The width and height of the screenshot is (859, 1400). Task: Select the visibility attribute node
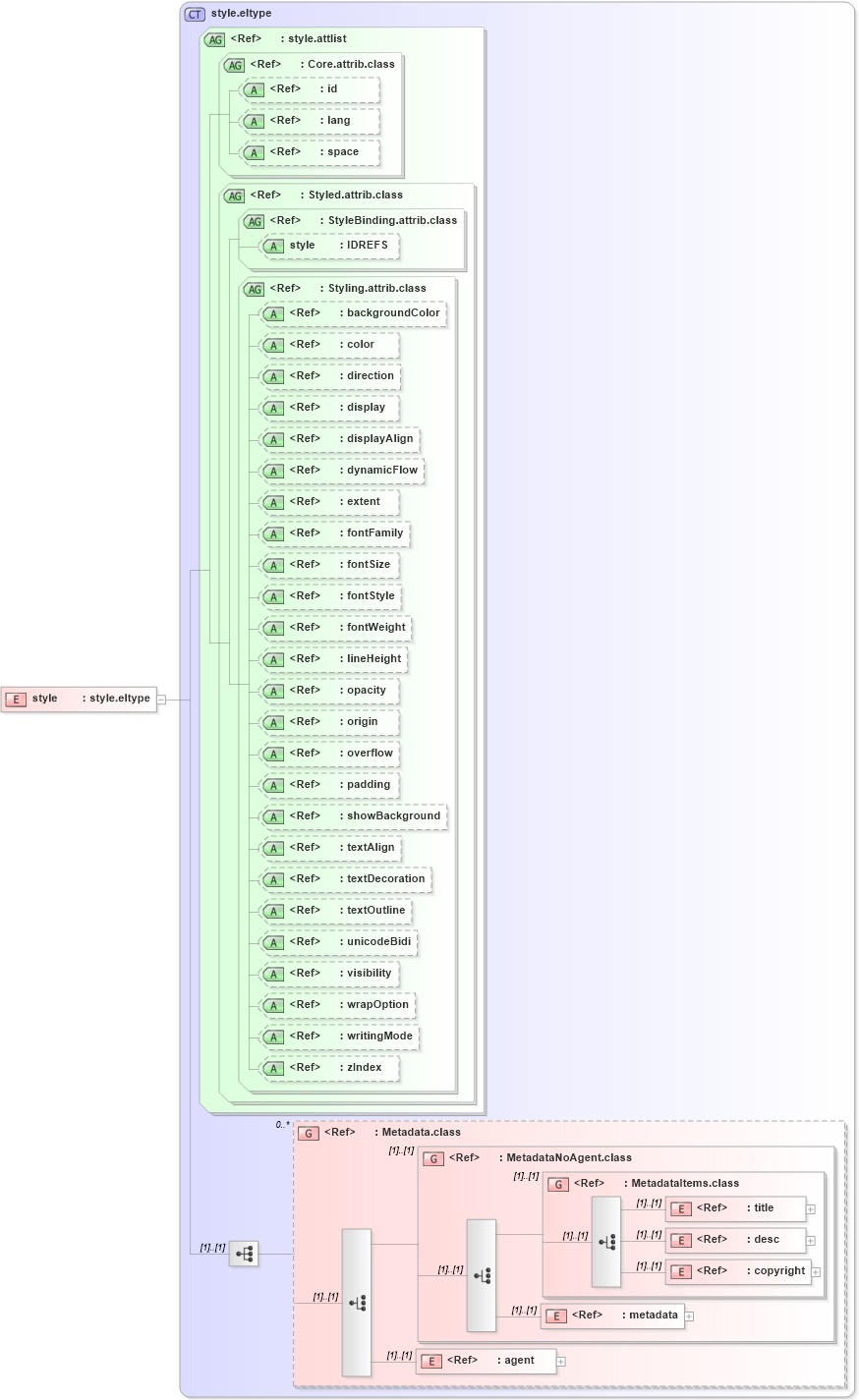[x=329, y=974]
